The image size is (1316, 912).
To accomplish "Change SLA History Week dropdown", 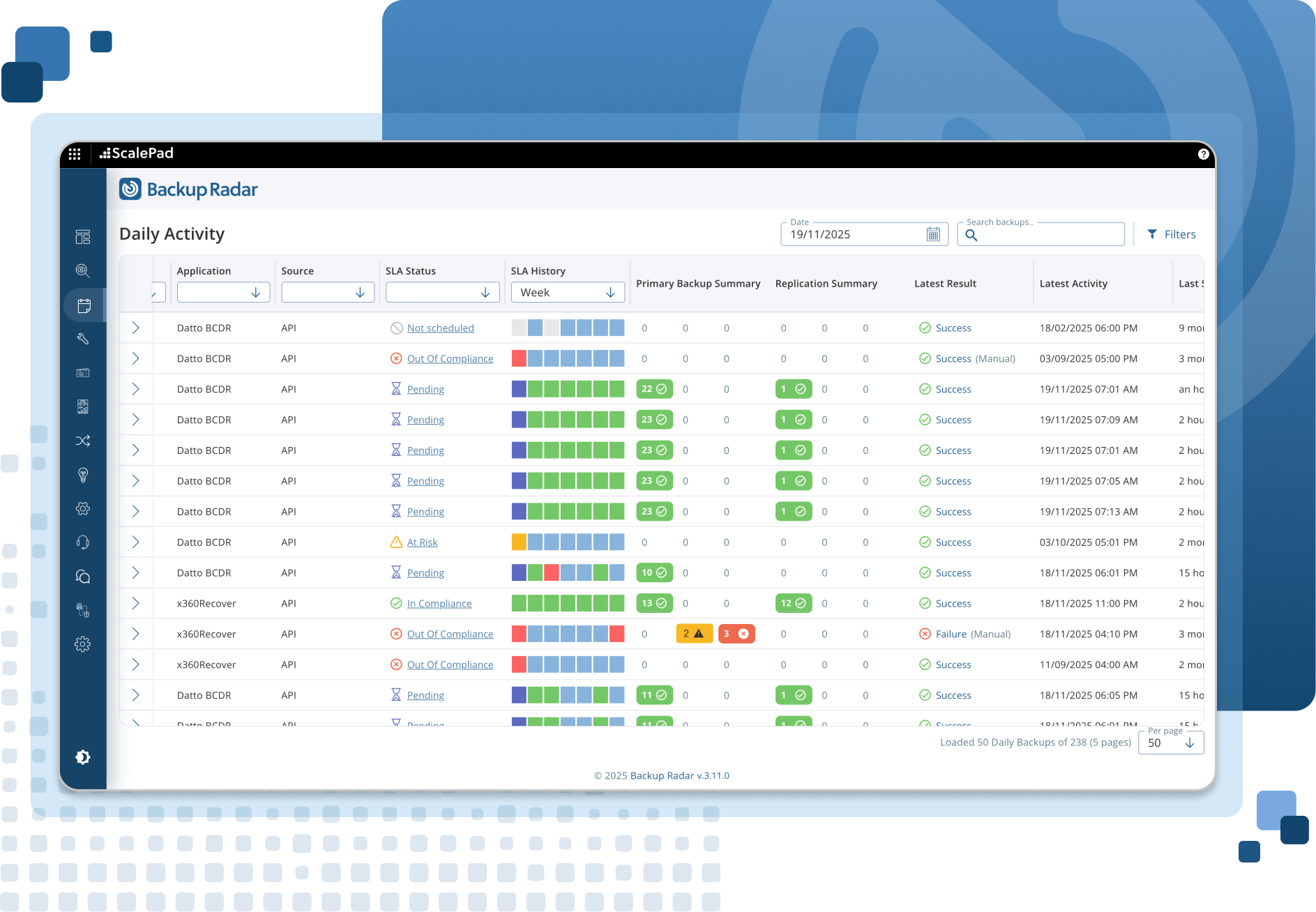I will pyautogui.click(x=568, y=293).
